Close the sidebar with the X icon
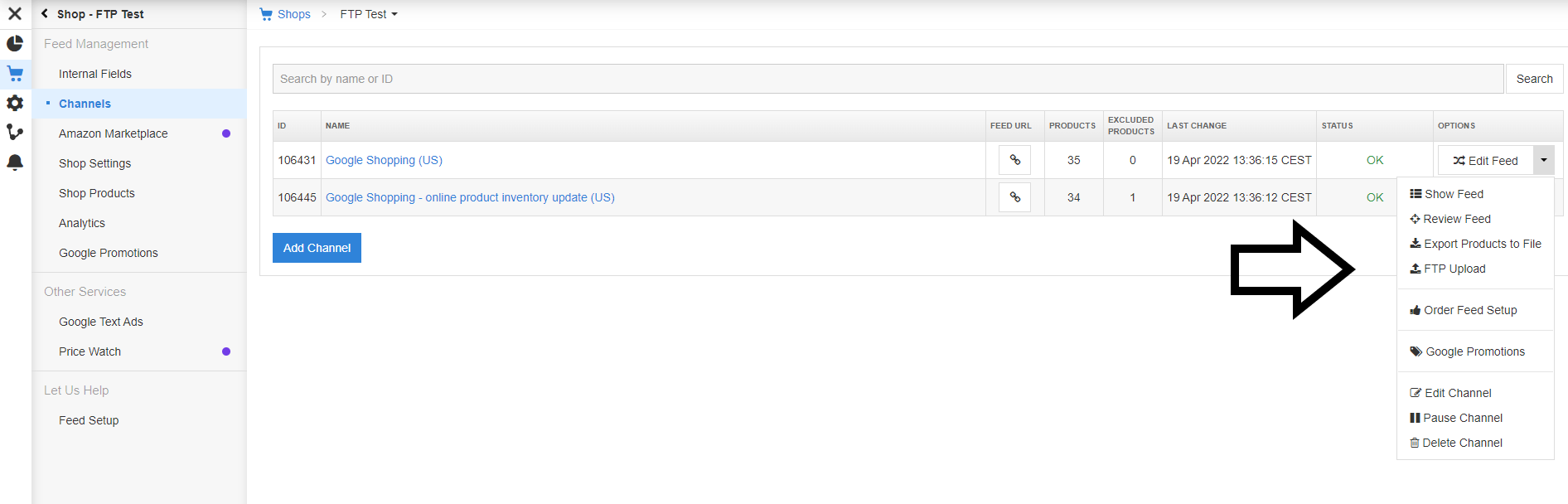This screenshot has width=1568, height=504. (x=15, y=14)
